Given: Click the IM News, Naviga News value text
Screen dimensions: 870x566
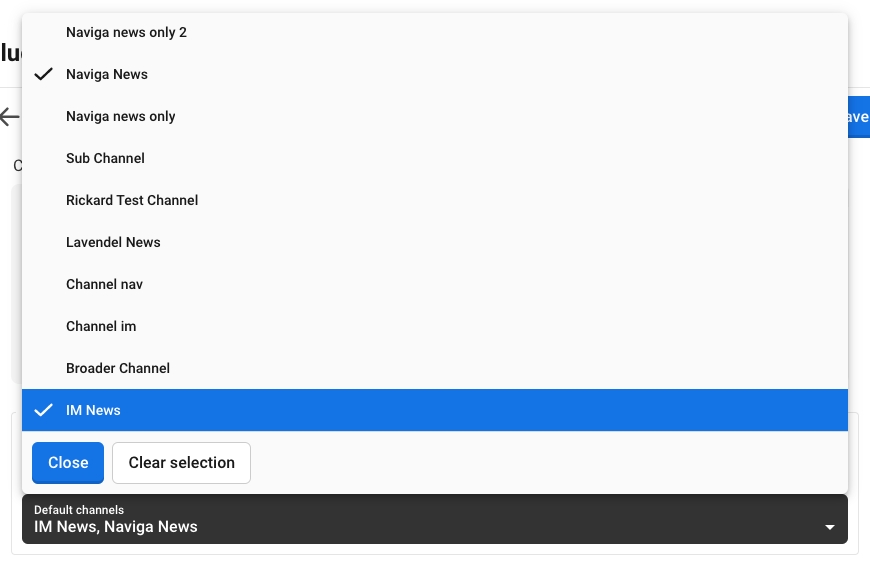Looking at the screenshot, I should [x=116, y=527].
